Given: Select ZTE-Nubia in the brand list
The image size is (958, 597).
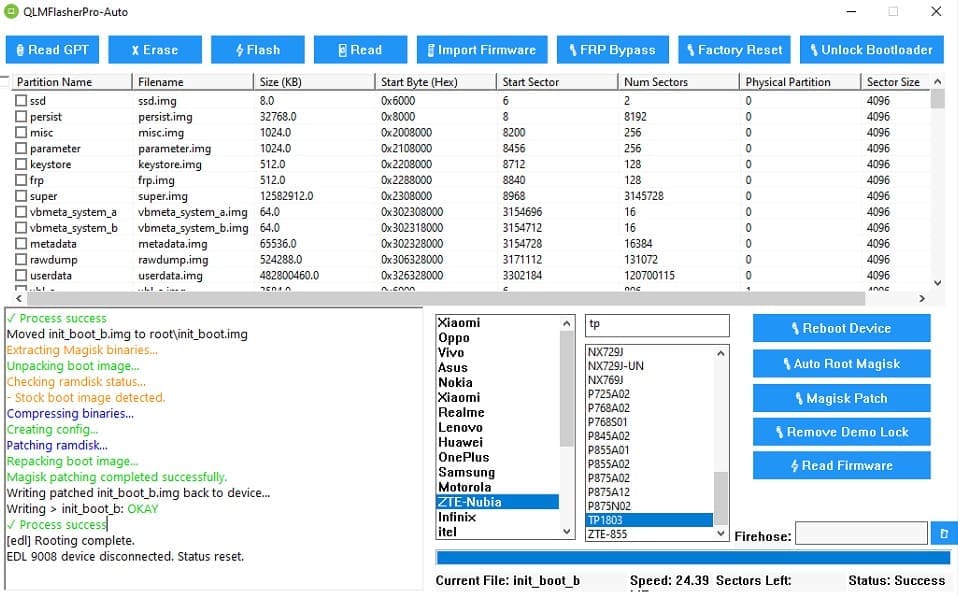Looking at the screenshot, I should click(497, 502).
